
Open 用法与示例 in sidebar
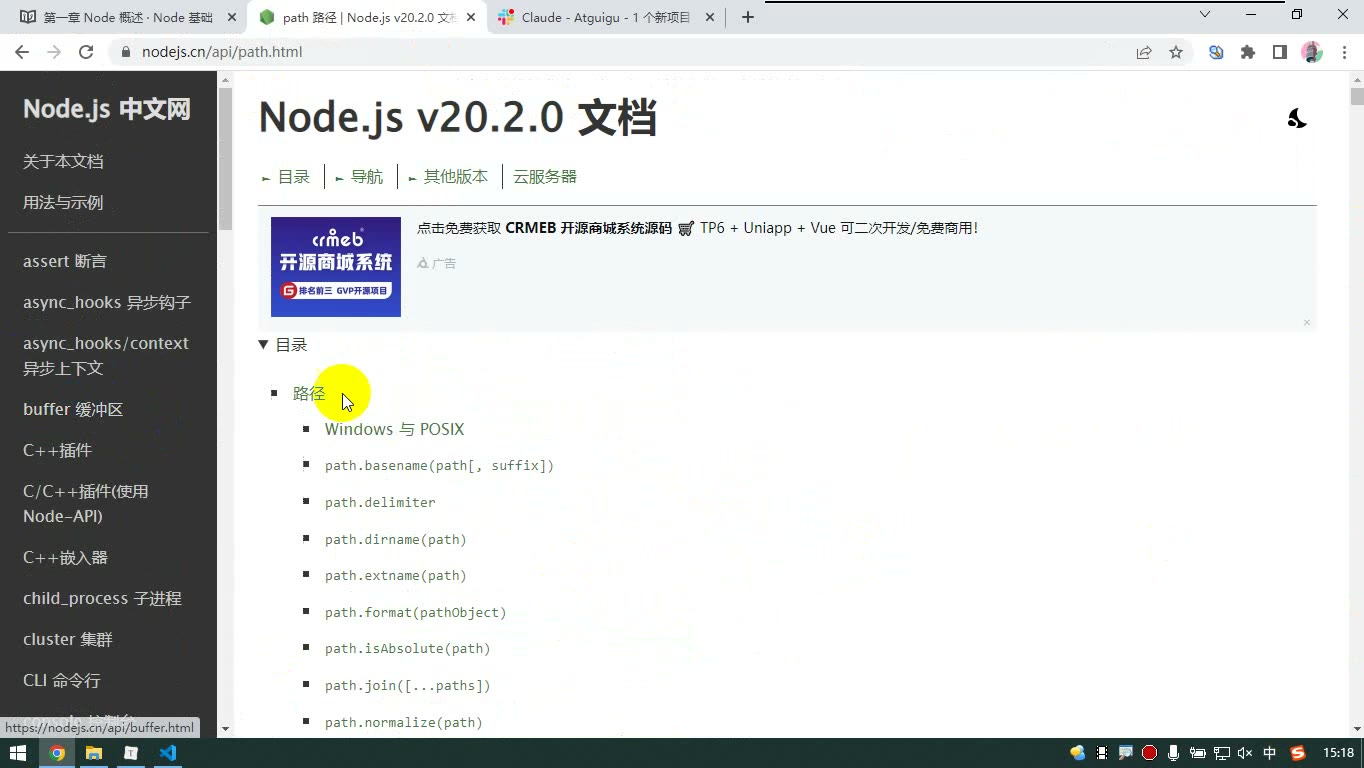coord(63,203)
